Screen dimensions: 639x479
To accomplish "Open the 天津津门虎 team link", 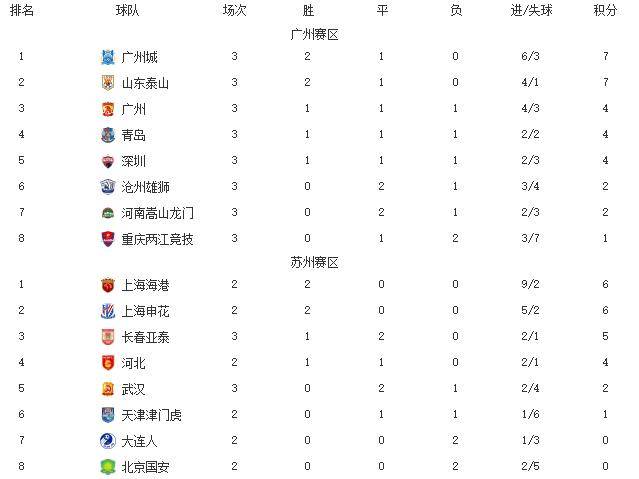I will 152,415.
